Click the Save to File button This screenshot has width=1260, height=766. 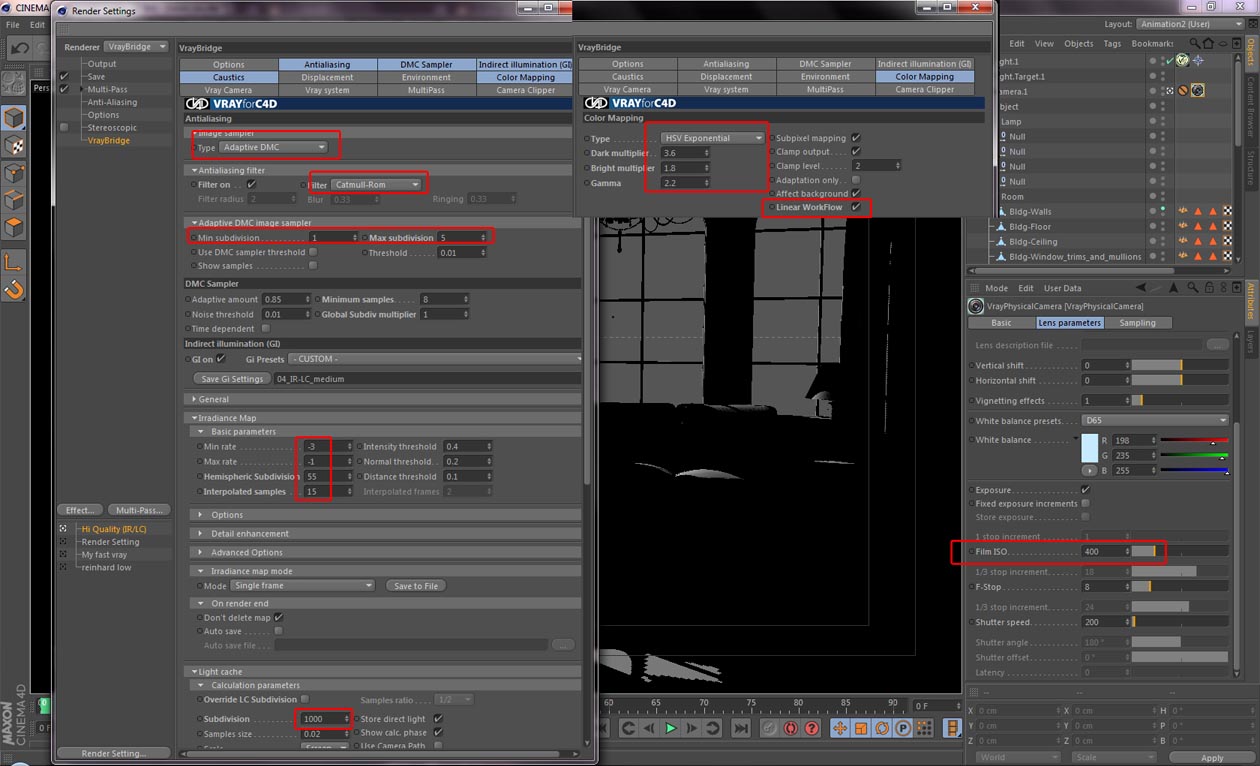coord(416,586)
